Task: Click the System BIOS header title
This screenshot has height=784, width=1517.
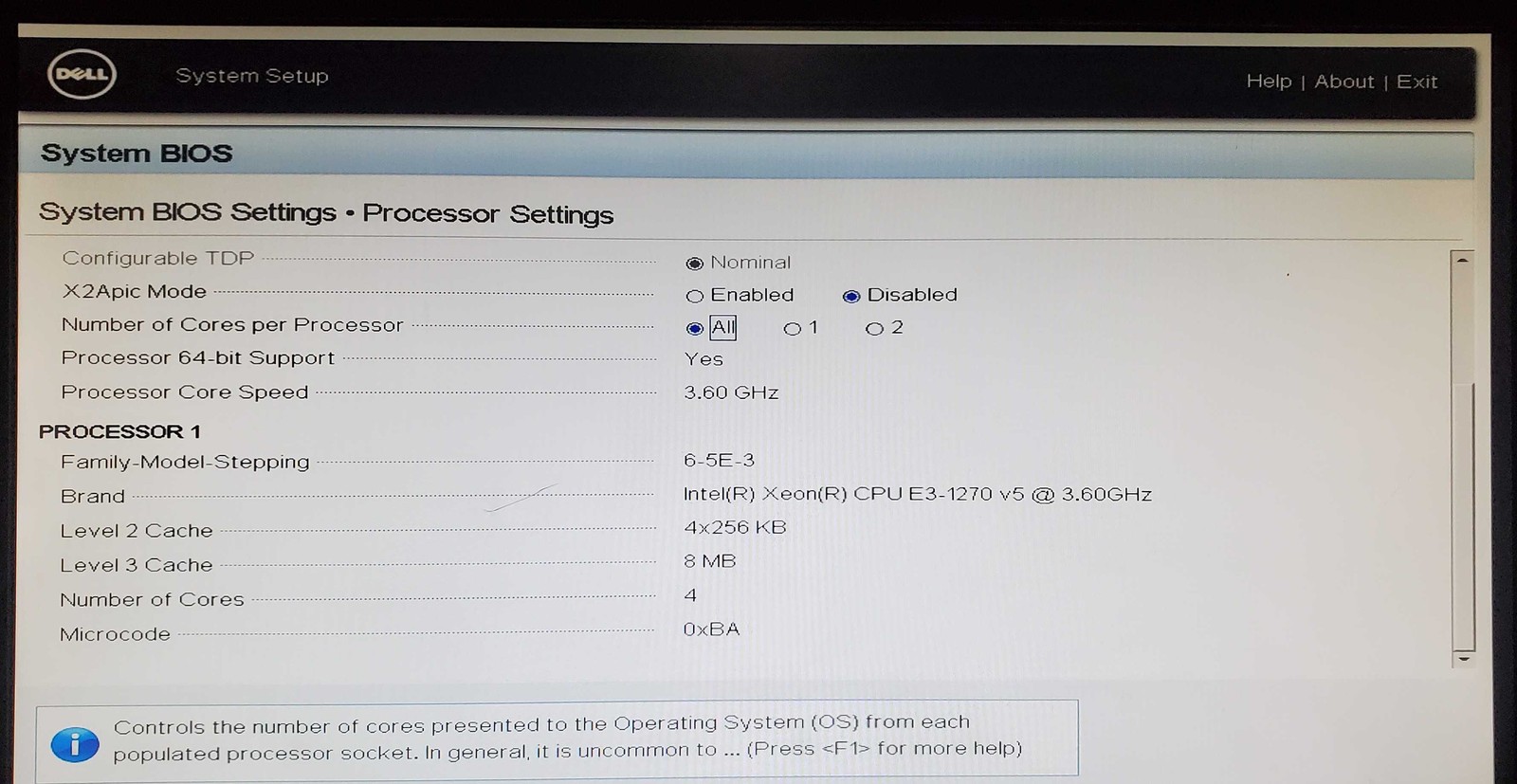Action: pyautogui.click(x=137, y=154)
